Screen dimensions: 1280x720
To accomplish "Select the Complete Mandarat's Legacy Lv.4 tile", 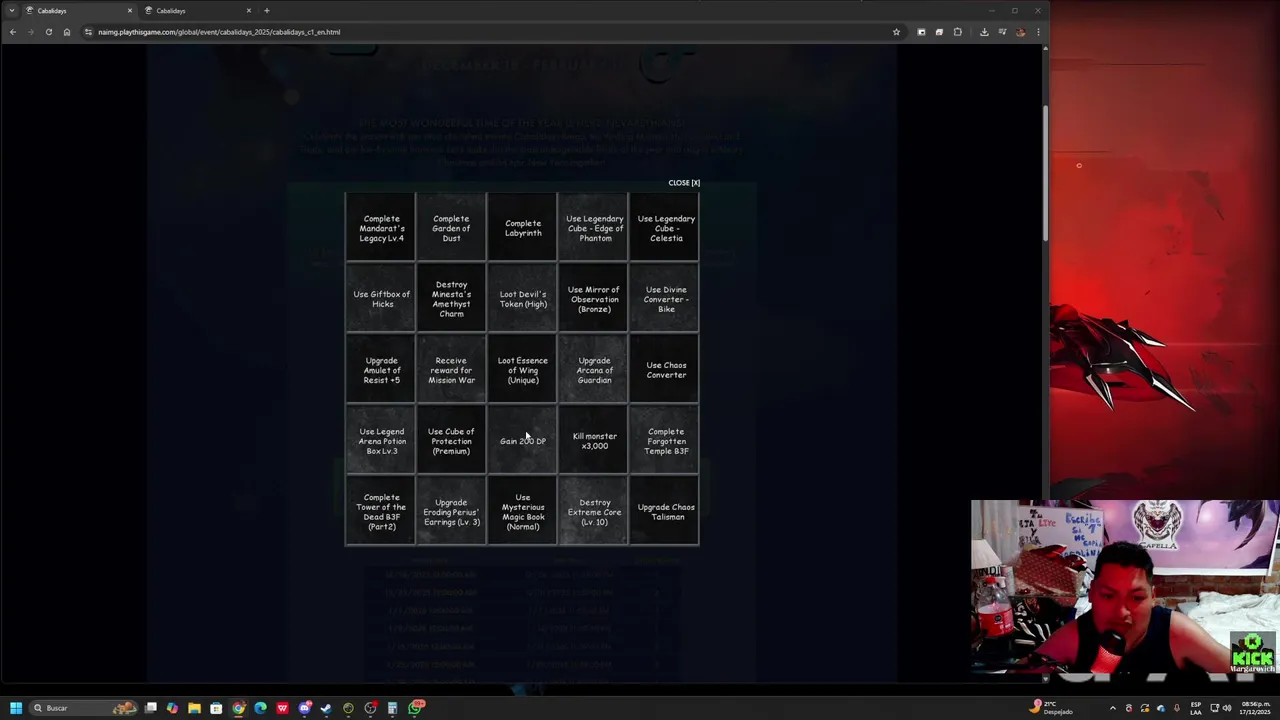I will pyautogui.click(x=381, y=228).
